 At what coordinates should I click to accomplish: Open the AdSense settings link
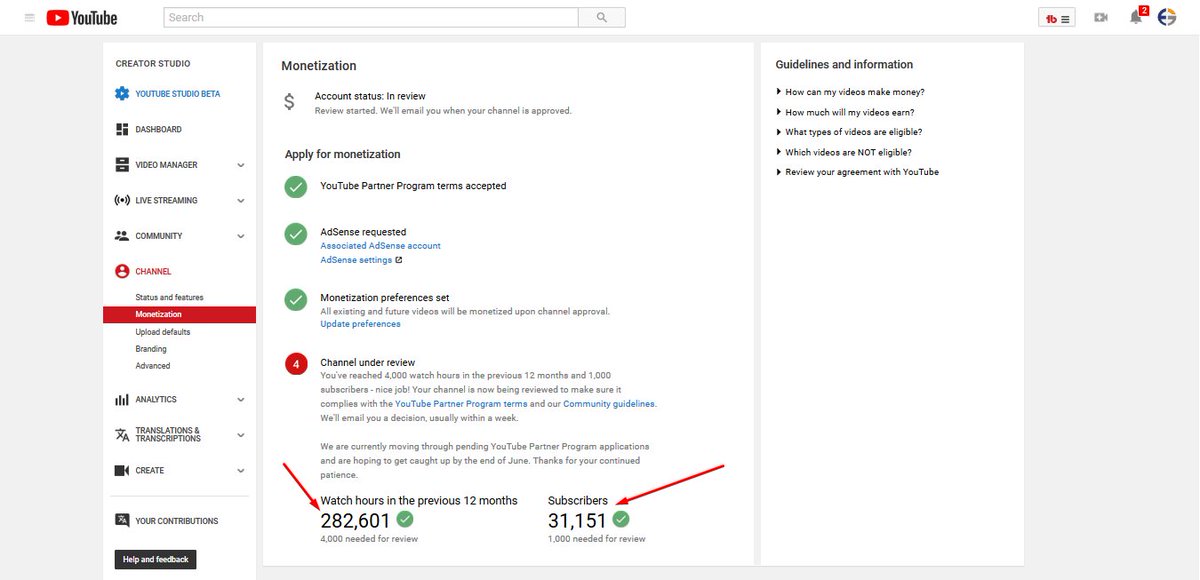356,260
